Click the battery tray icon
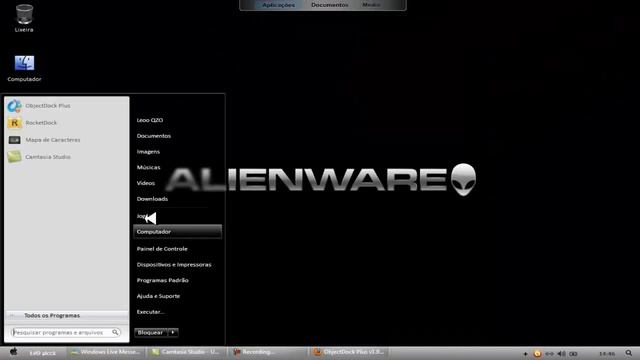This screenshot has height=360, width=640. (573, 354)
